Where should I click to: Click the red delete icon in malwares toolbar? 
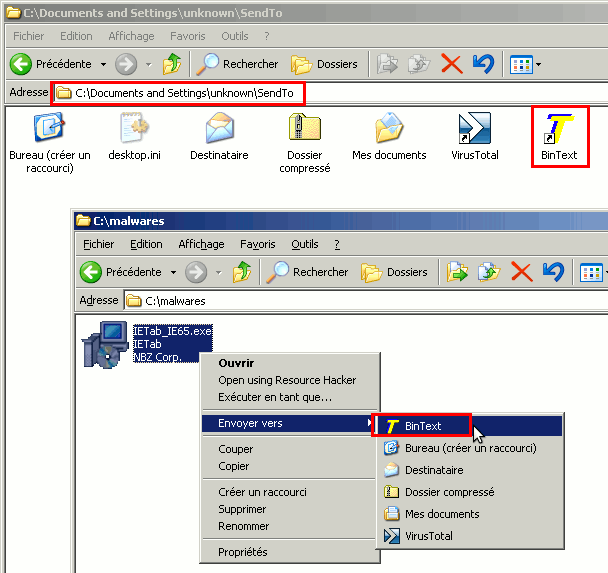[x=521, y=271]
